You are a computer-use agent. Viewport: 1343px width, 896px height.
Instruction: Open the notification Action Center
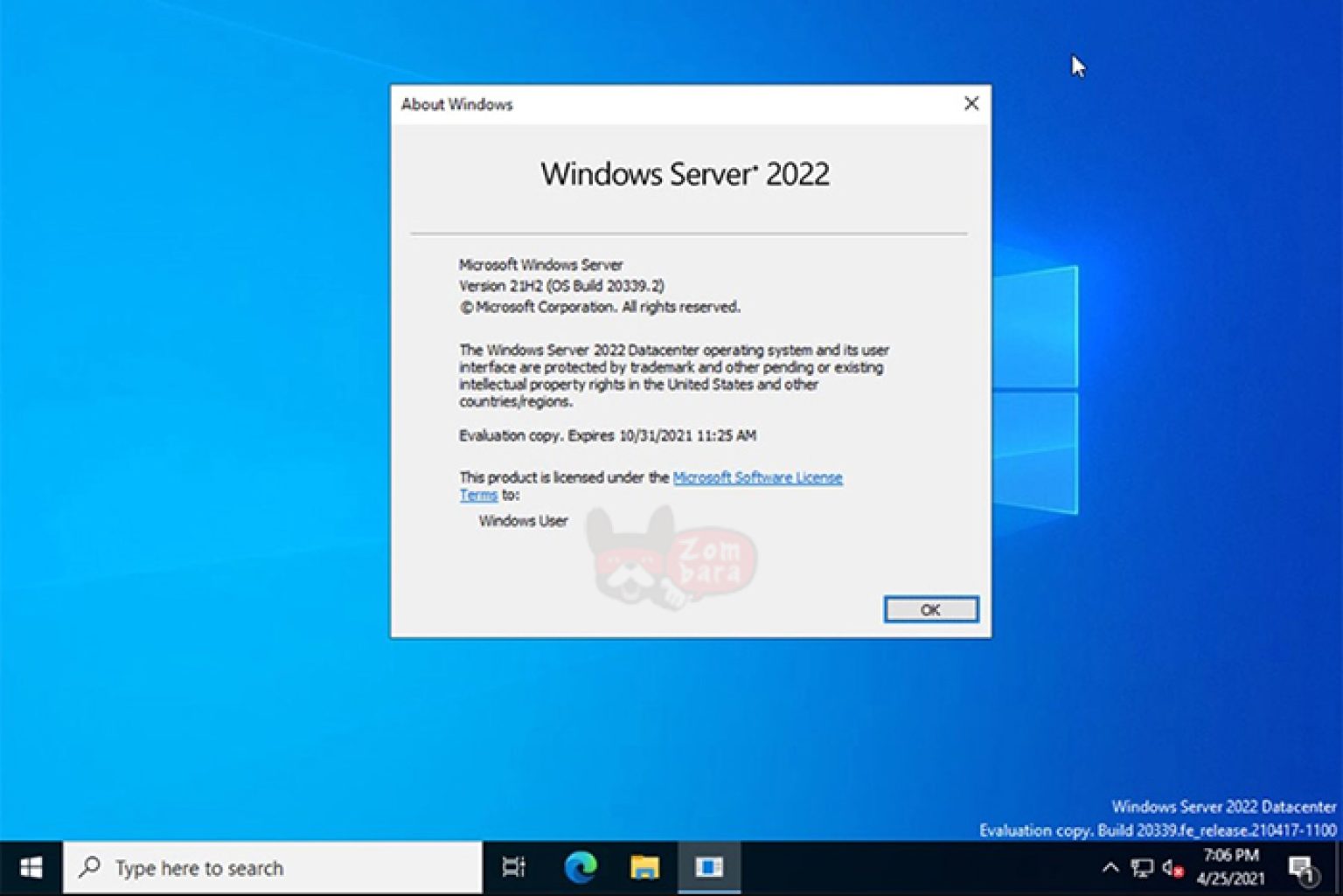[1303, 867]
